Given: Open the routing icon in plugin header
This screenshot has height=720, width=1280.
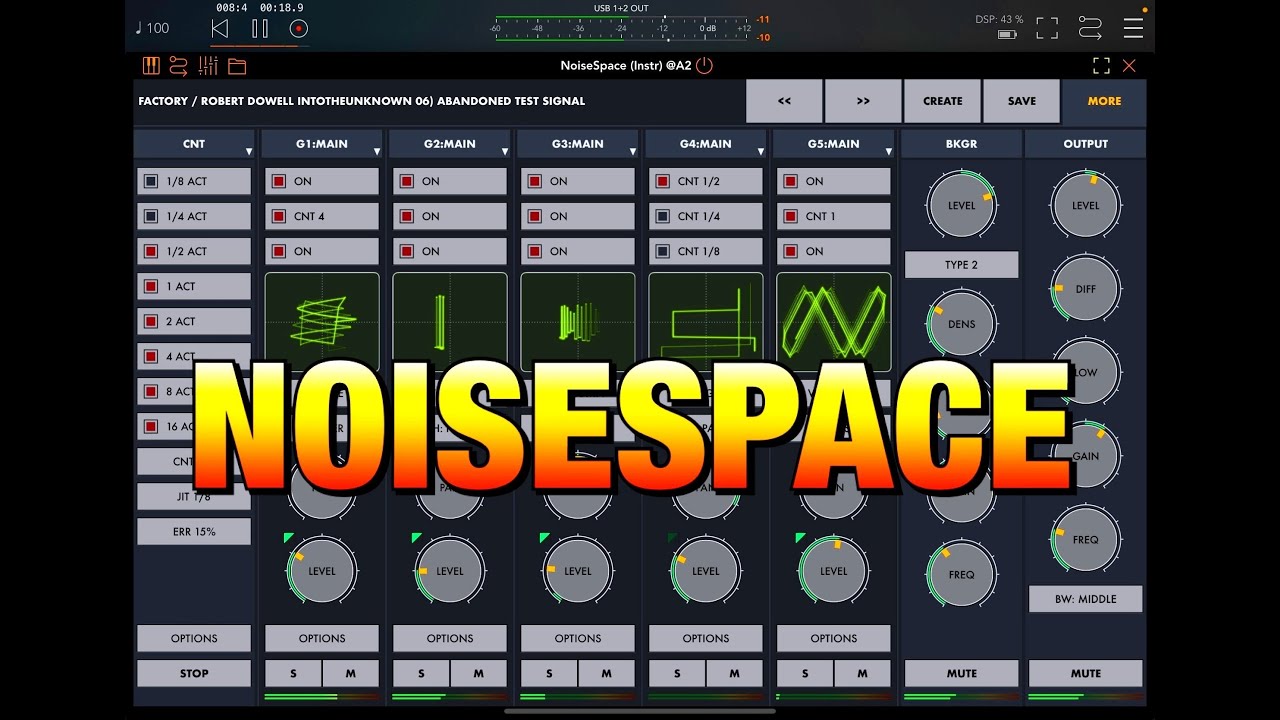Looking at the screenshot, I should [x=179, y=66].
